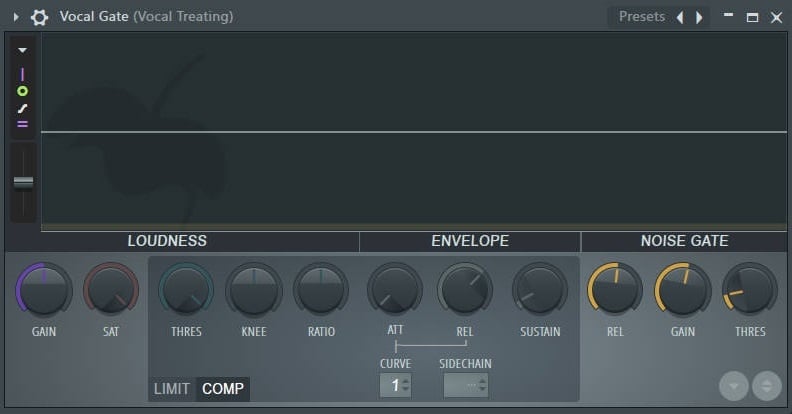The height and width of the screenshot is (414, 792).
Task: Toggle the purple double-line display icon
Action: pyautogui.click(x=22, y=124)
